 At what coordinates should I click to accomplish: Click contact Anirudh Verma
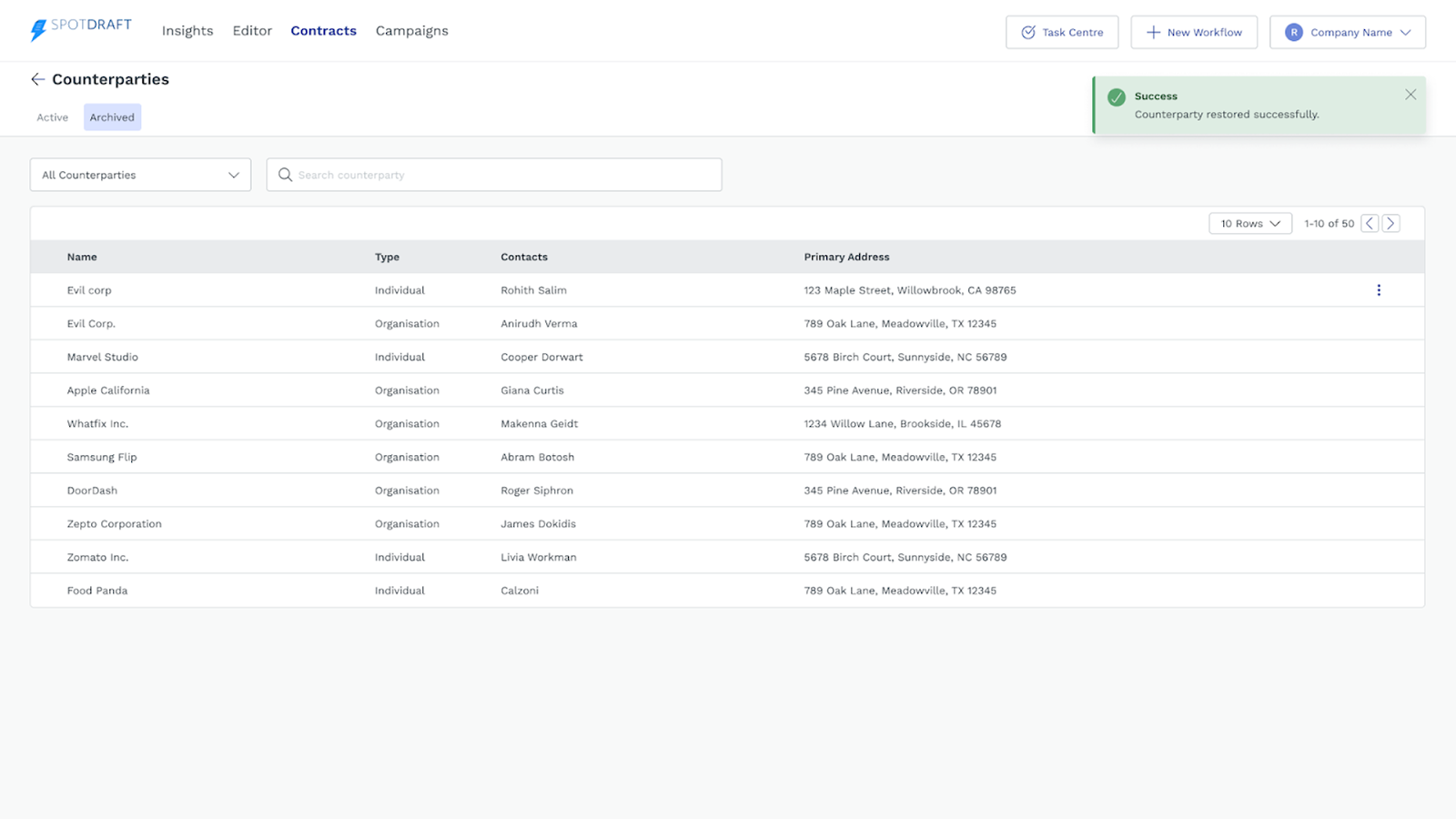click(539, 324)
